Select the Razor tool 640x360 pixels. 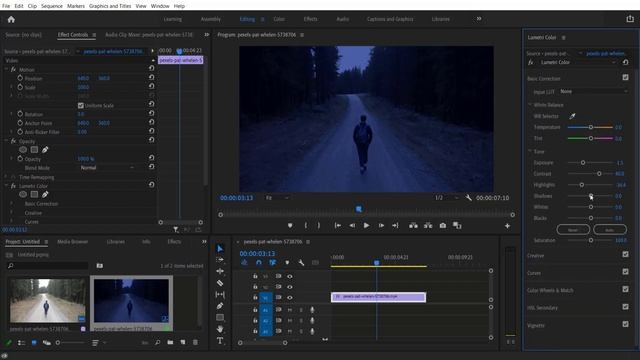[220, 283]
